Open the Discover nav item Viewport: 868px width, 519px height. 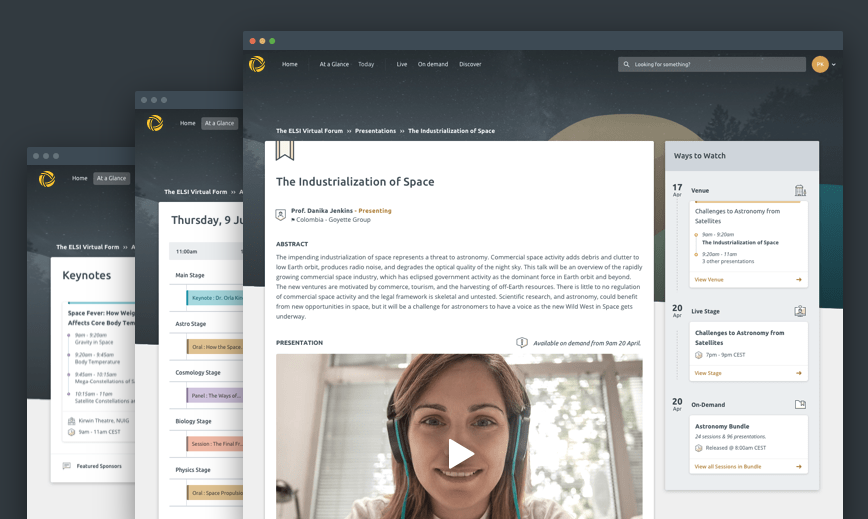tap(470, 64)
